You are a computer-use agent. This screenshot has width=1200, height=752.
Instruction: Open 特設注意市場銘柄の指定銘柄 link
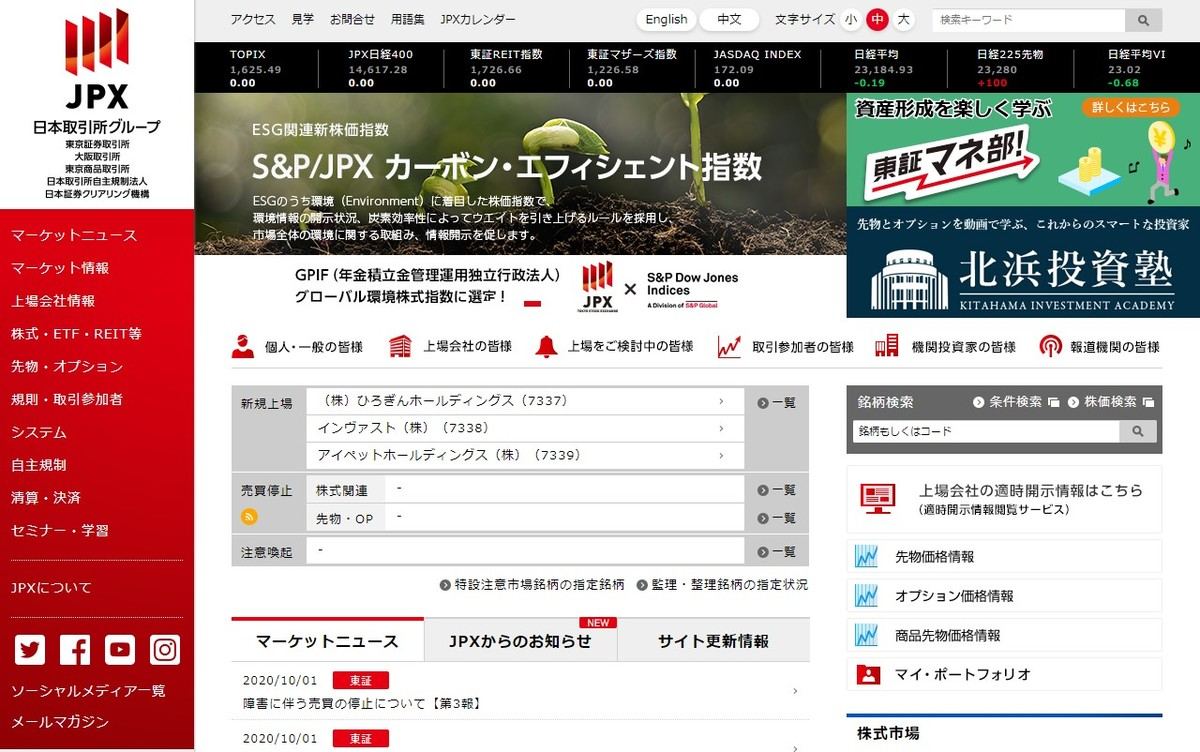[x=532, y=584]
